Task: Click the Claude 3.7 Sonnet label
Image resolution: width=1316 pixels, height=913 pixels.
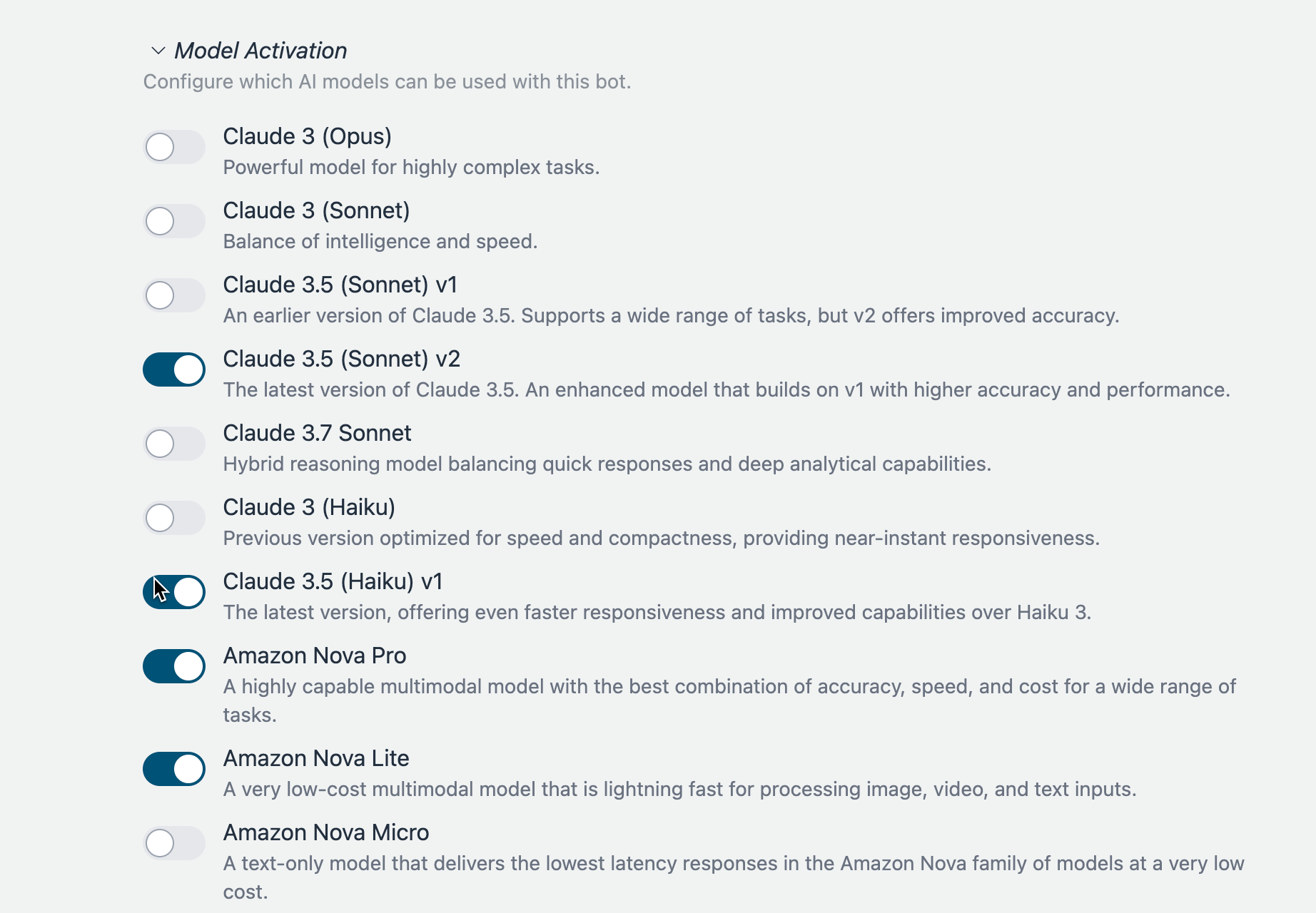Action: (317, 433)
